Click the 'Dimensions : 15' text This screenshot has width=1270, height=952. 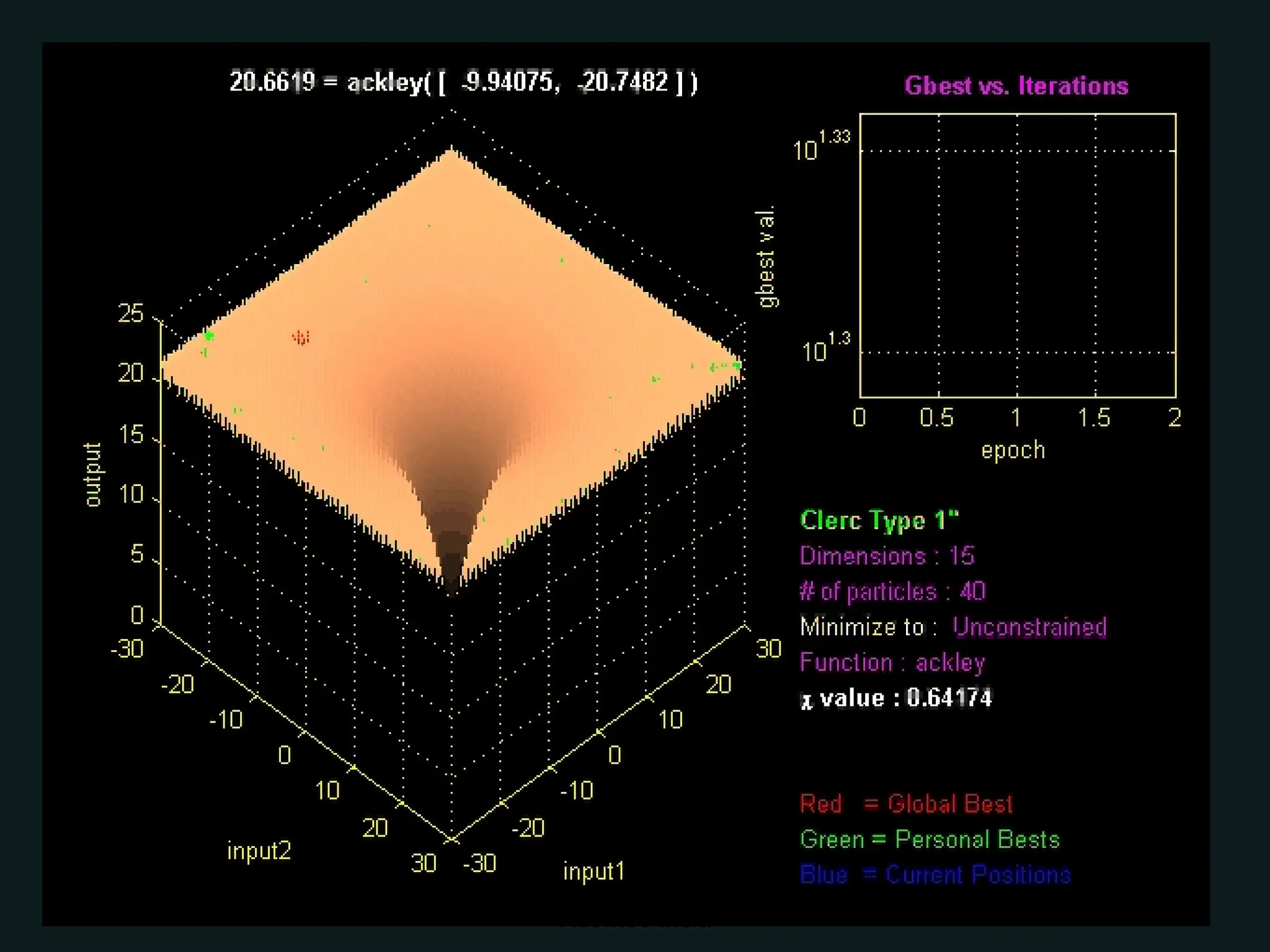pos(887,555)
